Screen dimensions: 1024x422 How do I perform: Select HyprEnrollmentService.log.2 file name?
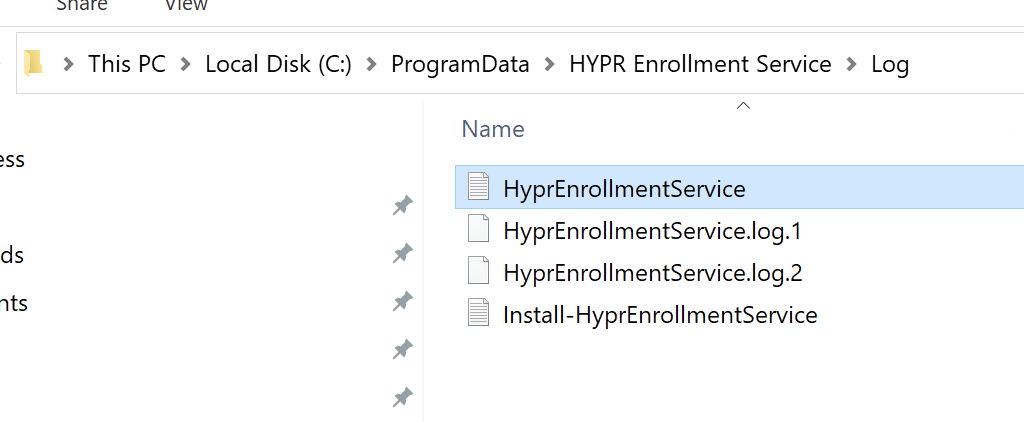click(x=653, y=272)
